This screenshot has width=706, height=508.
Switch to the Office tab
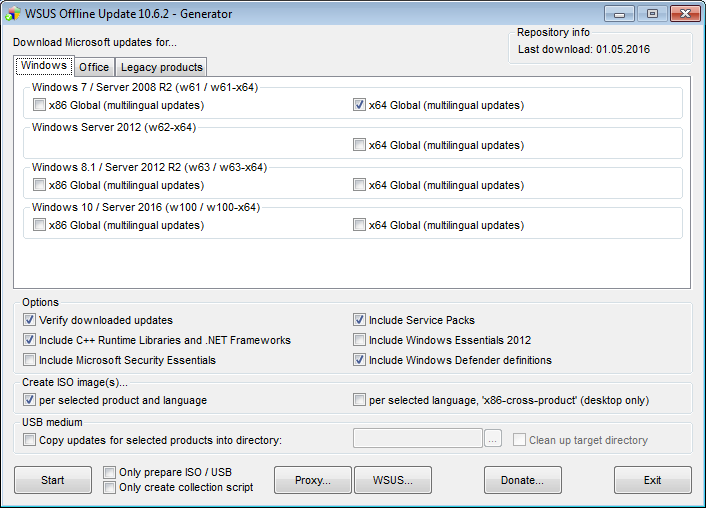pos(94,67)
